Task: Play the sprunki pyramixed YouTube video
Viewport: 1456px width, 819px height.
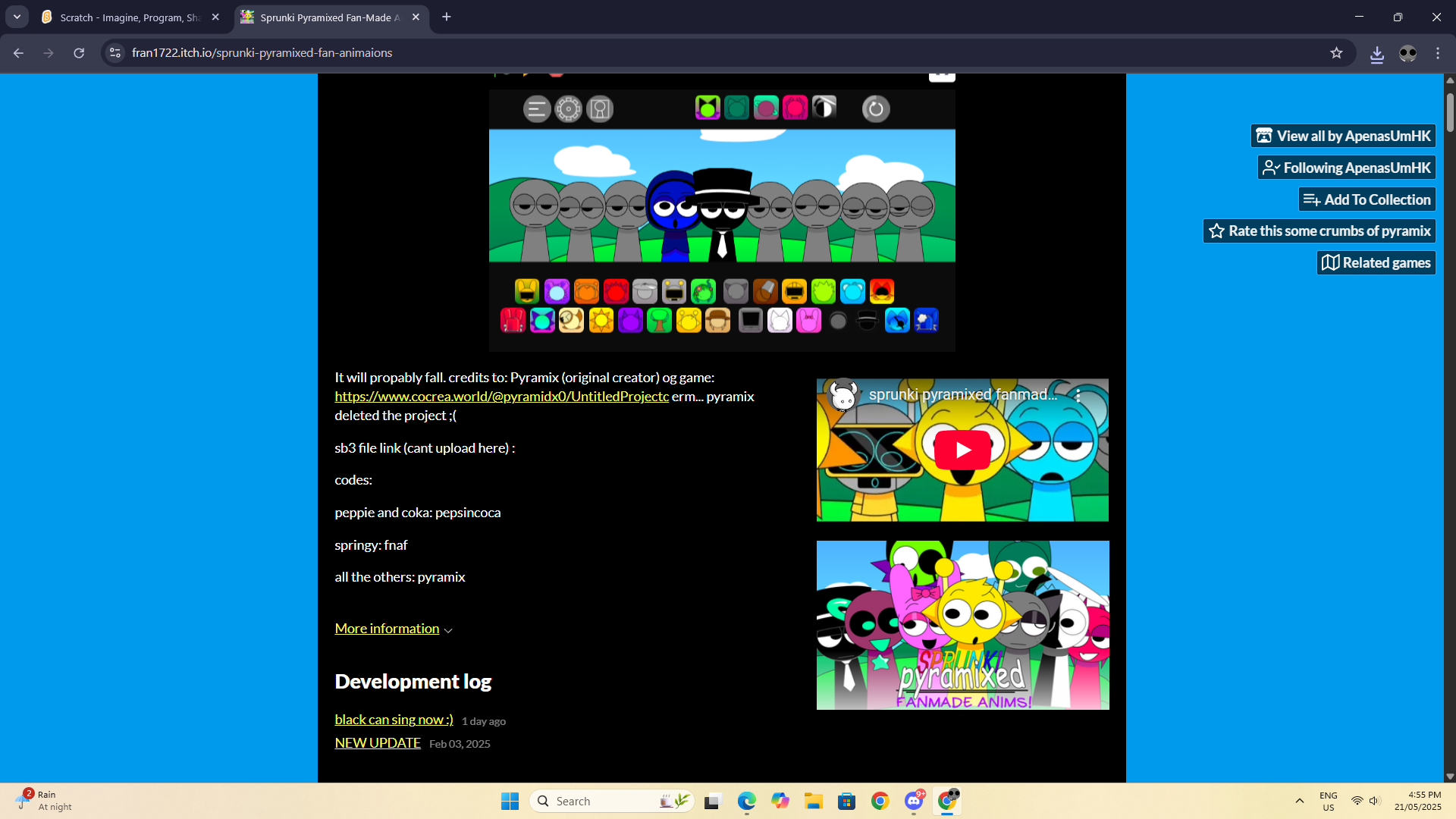Action: 962,450
